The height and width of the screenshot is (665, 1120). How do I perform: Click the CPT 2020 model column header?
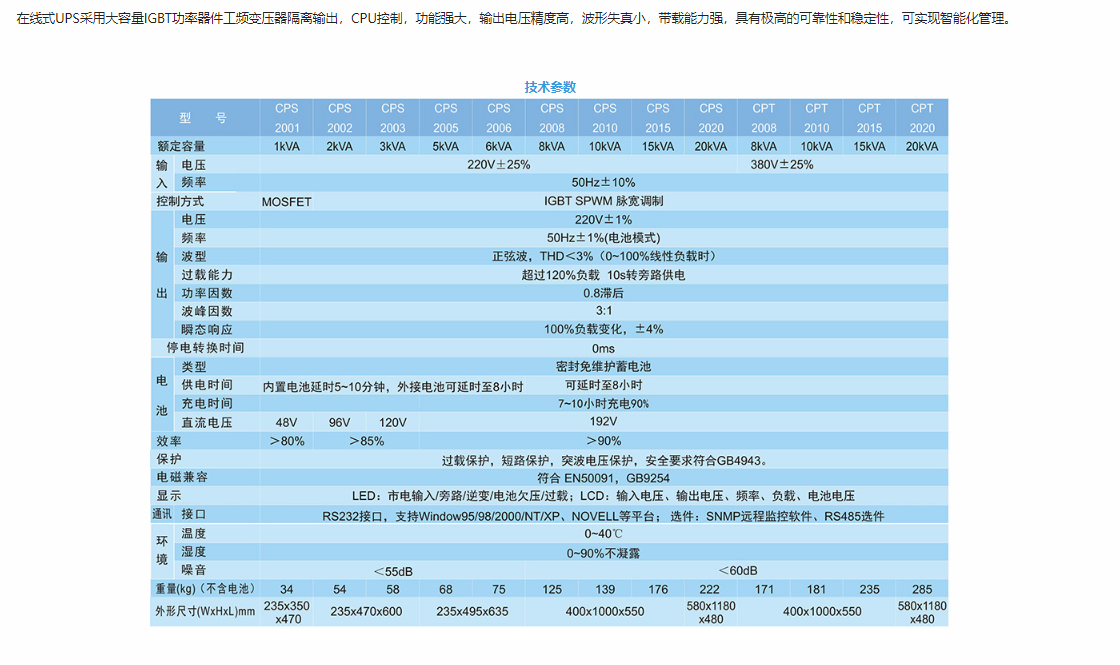point(921,118)
